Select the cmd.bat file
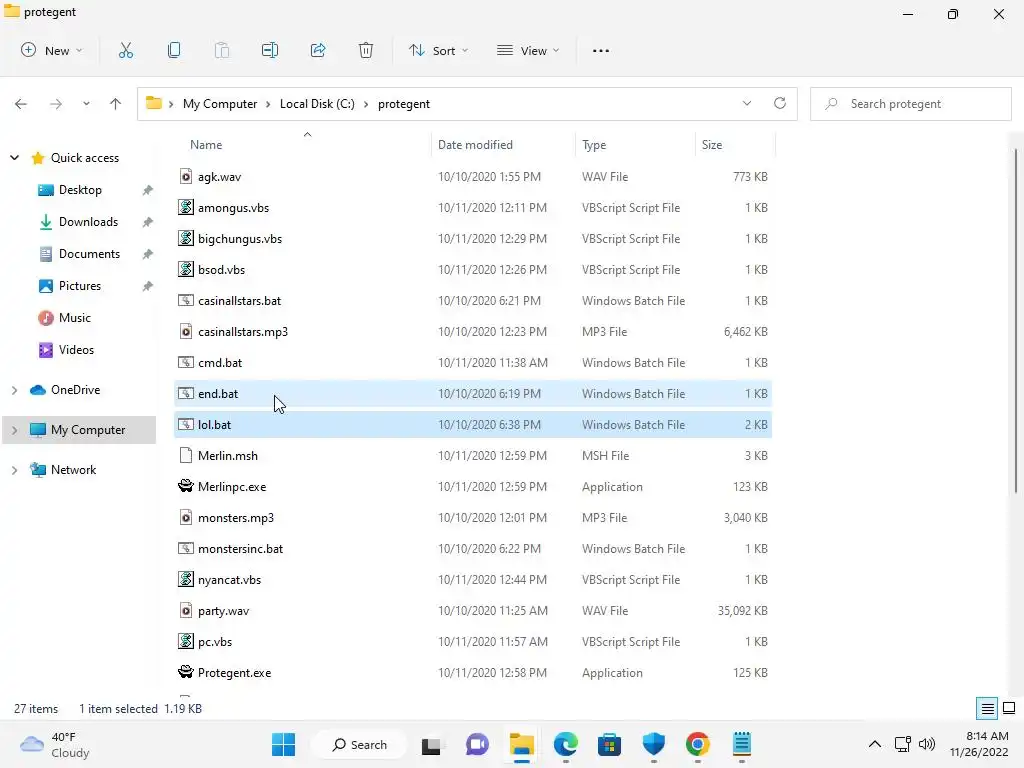 [473, 362]
